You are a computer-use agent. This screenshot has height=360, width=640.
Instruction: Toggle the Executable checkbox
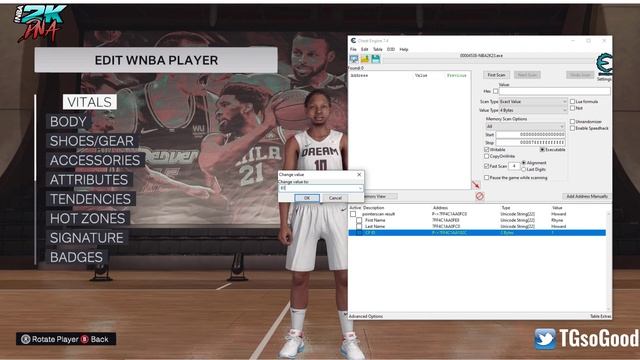coord(542,150)
